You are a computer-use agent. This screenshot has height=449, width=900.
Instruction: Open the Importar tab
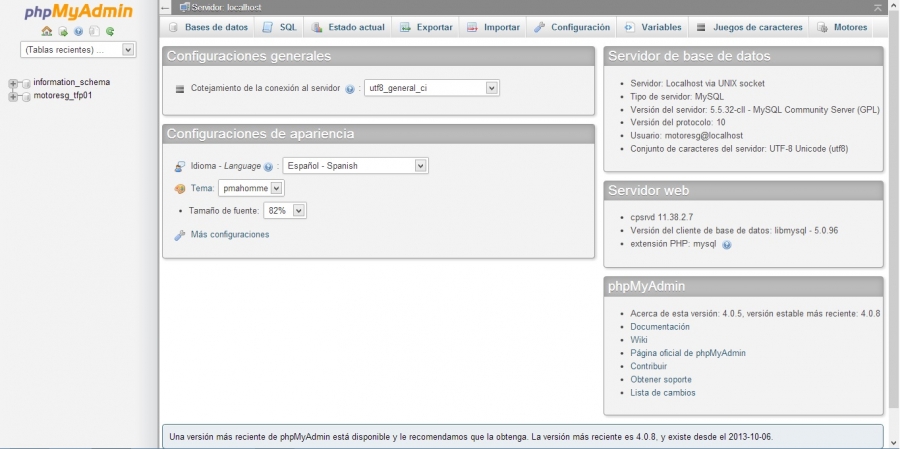tap(493, 27)
